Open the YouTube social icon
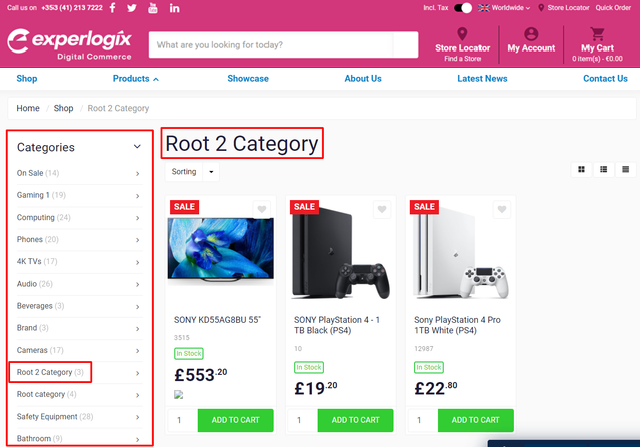The width and height of the screenshot is (640, 447). click(x=153, y=8)
